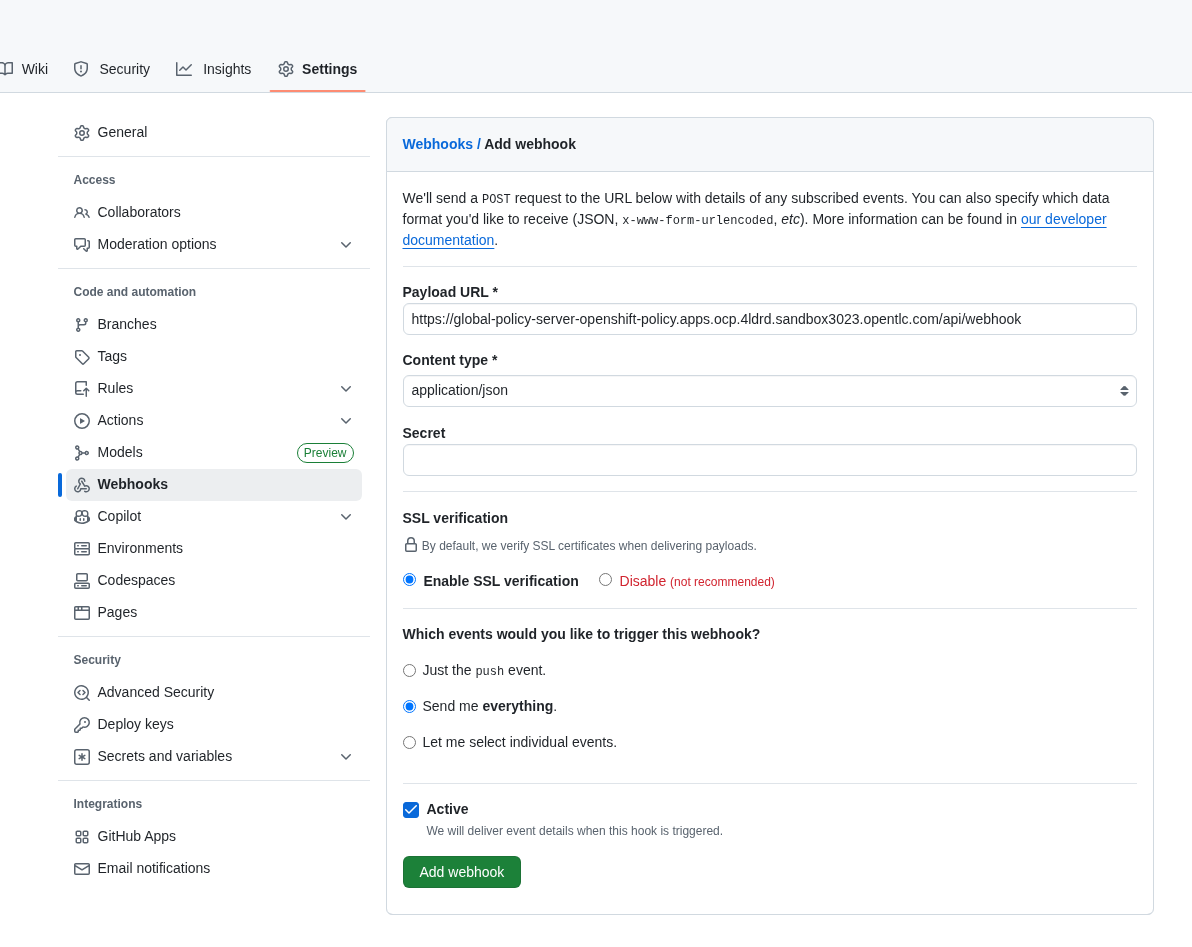Click the SSL verification lock icon
The height and width of the screenshot is (947, 1192).
(x=411, y=545)
